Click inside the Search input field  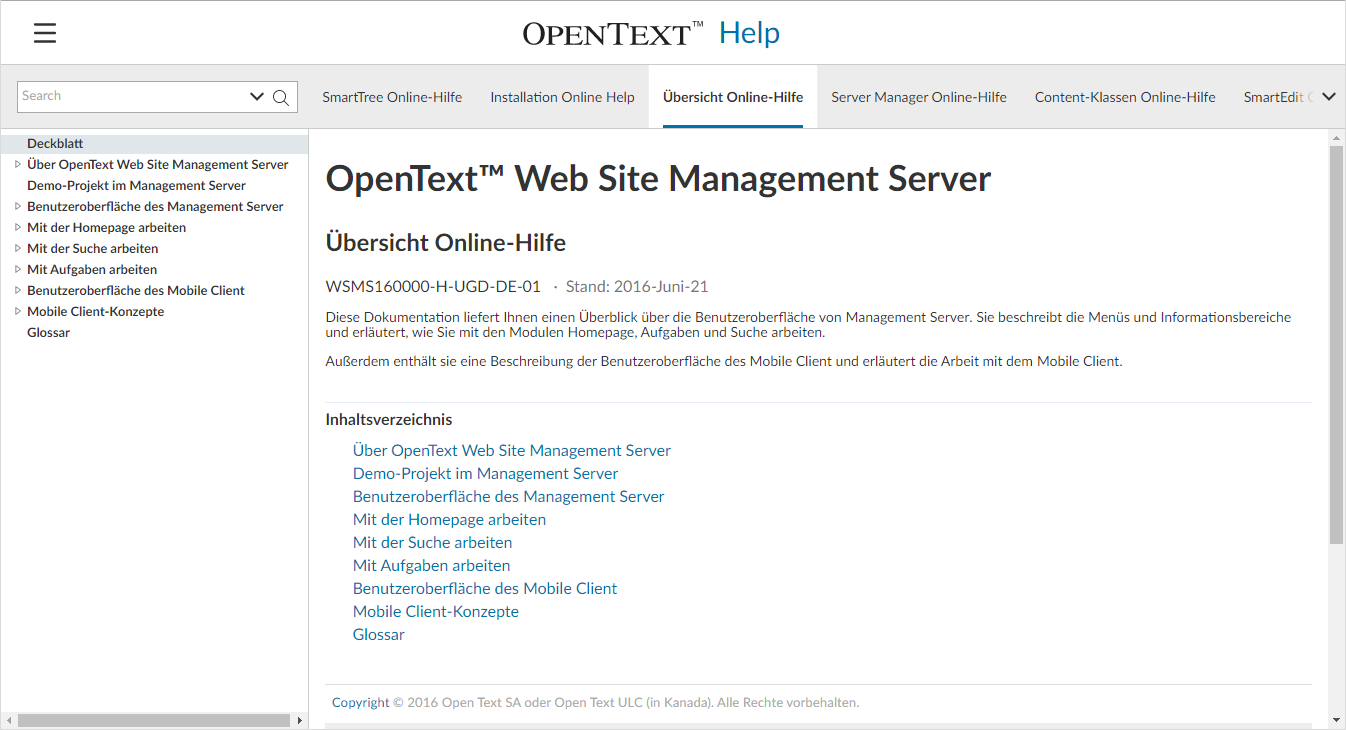[130, 97]
